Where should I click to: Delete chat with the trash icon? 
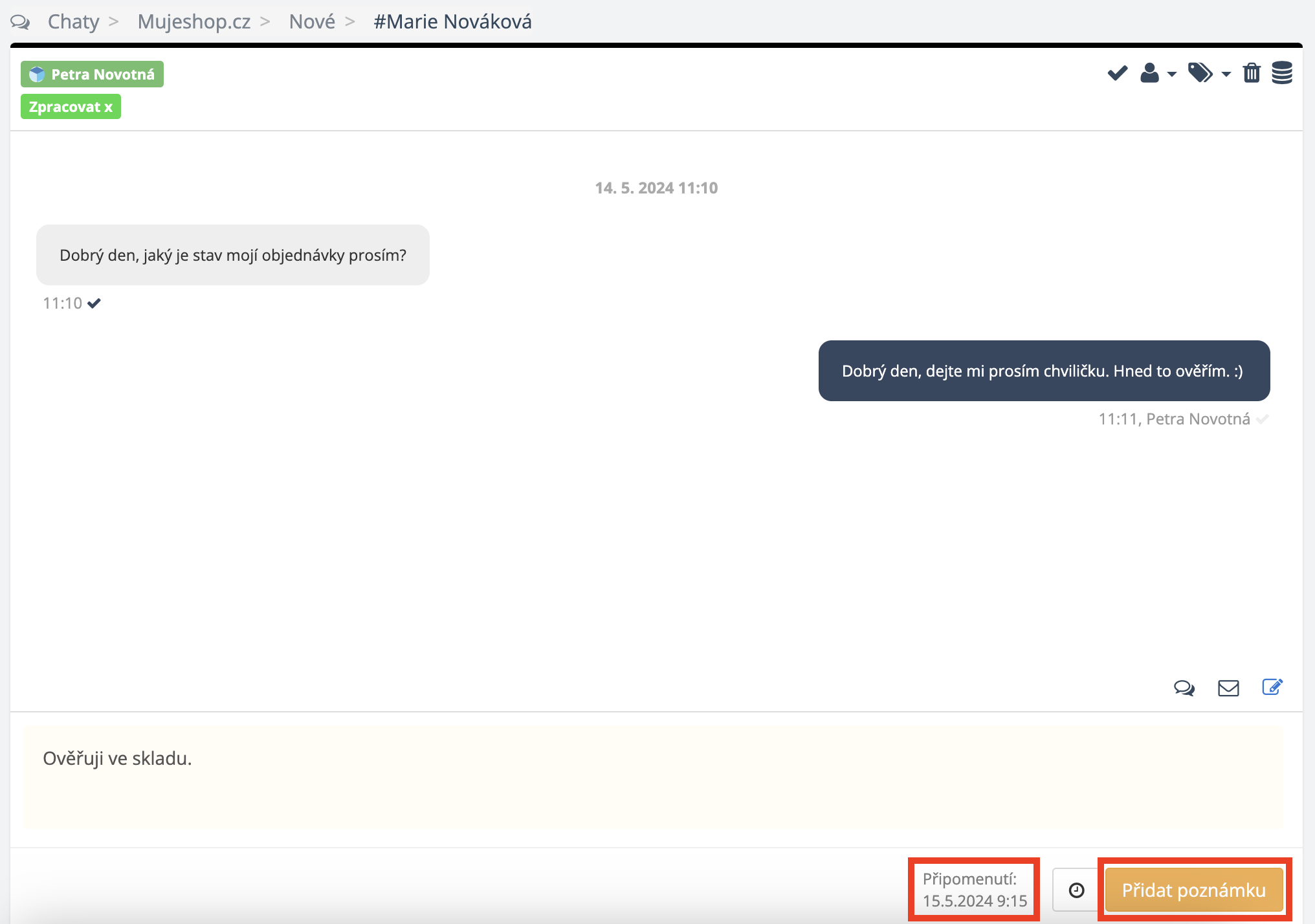(x=1252, y=73)
